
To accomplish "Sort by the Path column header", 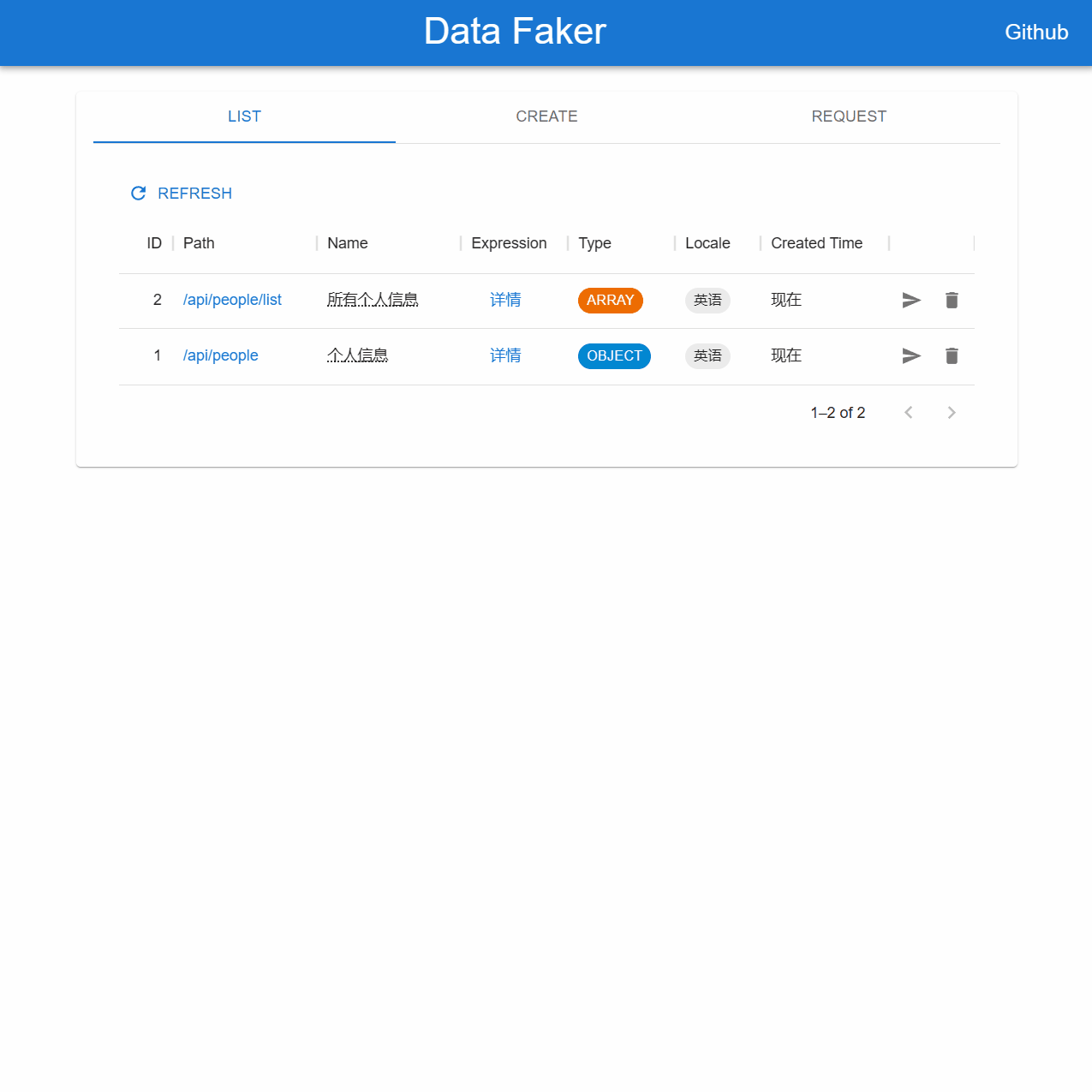I will pyautogui.click(x=199, y=243).
